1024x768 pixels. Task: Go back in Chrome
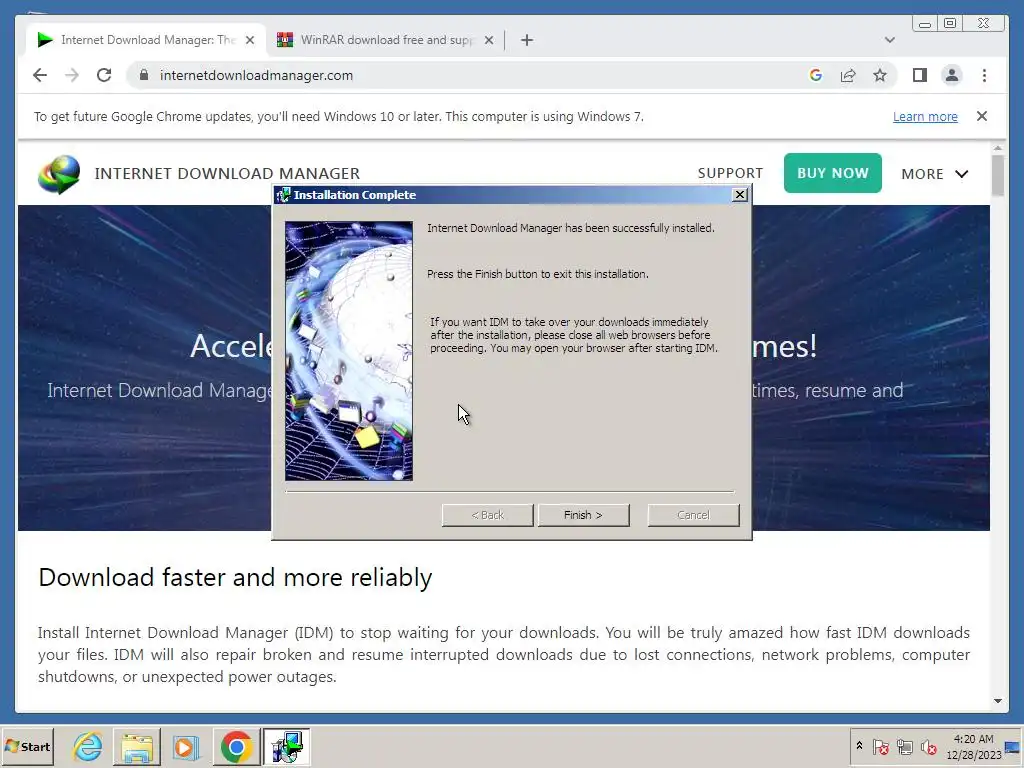(x=40, y=75)
